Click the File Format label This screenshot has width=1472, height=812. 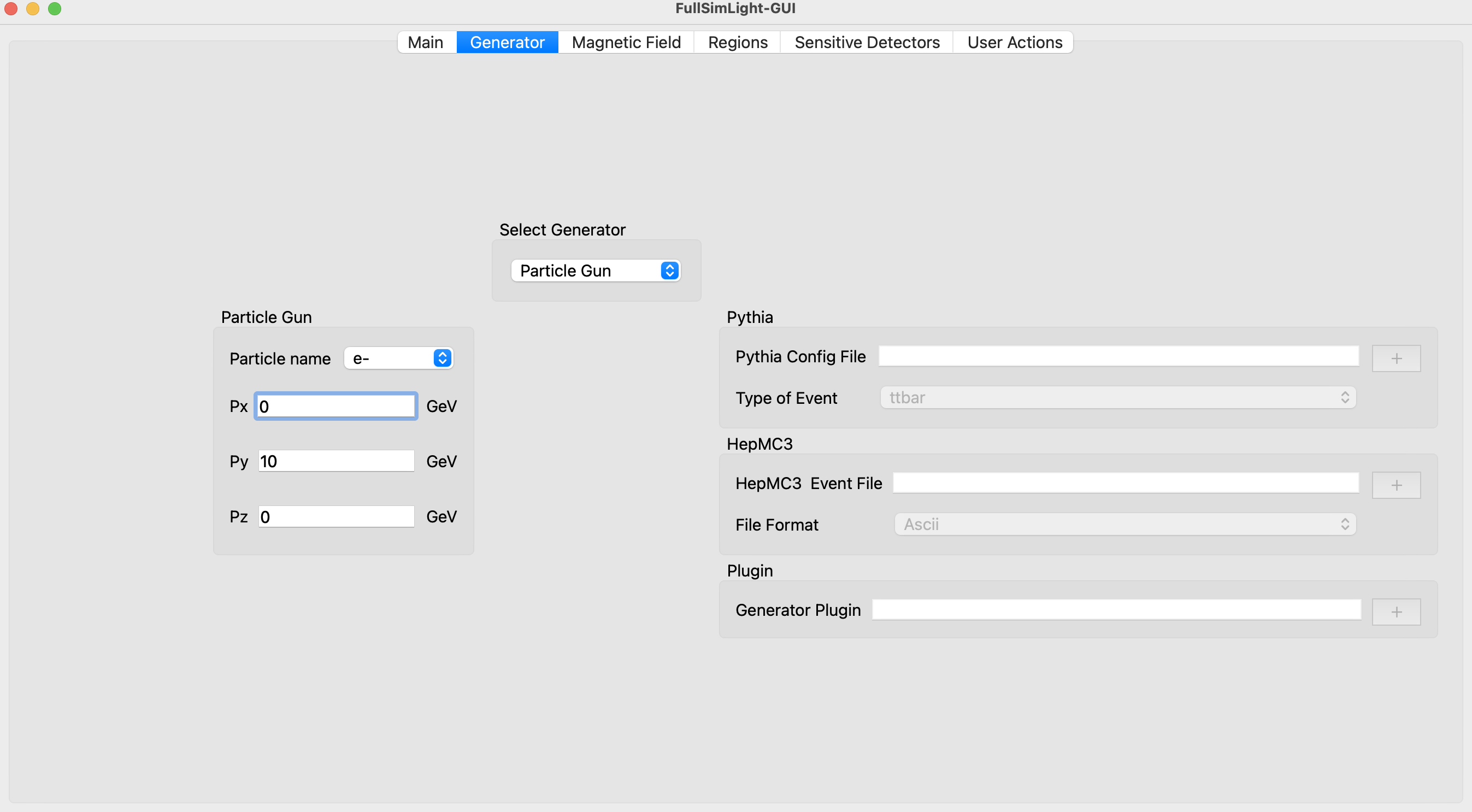[x=776, y=525]
